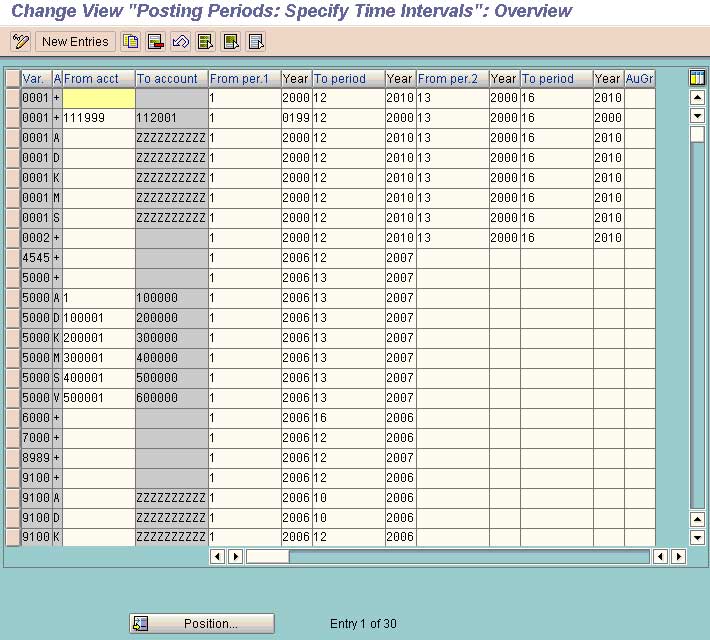Click the Delete row icon
The width and height of the screenshot is (710, 640).
[x=156, y=42]
